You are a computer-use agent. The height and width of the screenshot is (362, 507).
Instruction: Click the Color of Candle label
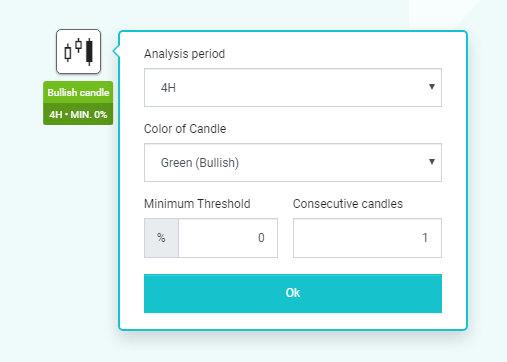click(185, 129)
